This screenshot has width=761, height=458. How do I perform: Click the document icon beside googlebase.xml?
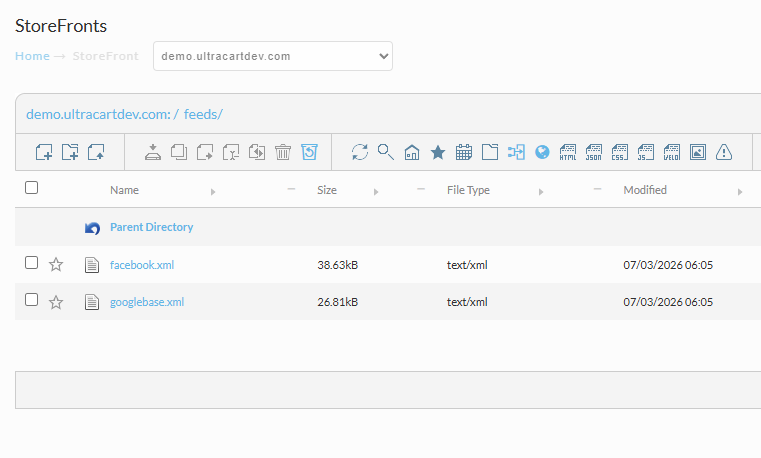92,302
